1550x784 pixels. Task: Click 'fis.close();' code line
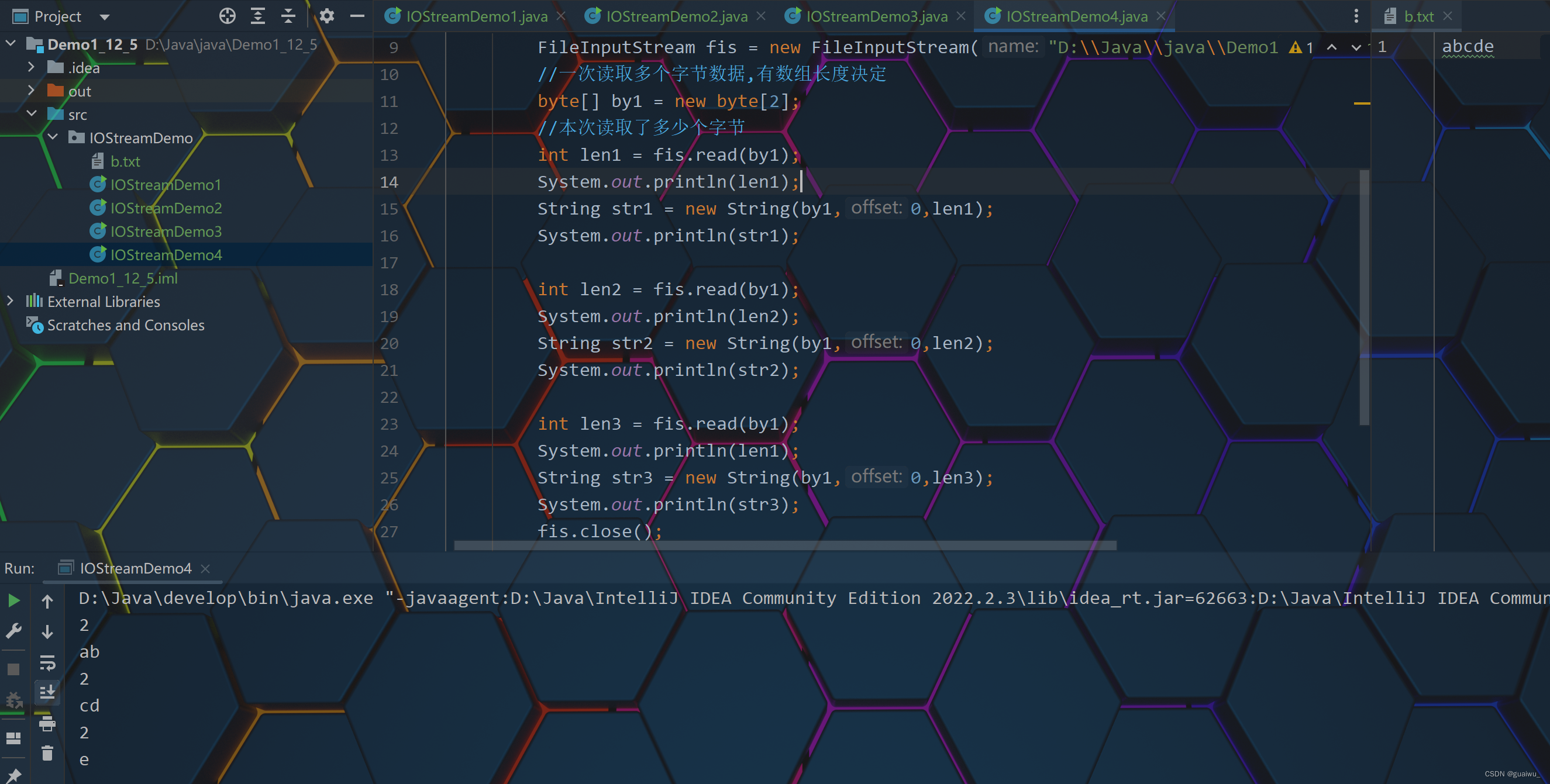pos(600,531)
